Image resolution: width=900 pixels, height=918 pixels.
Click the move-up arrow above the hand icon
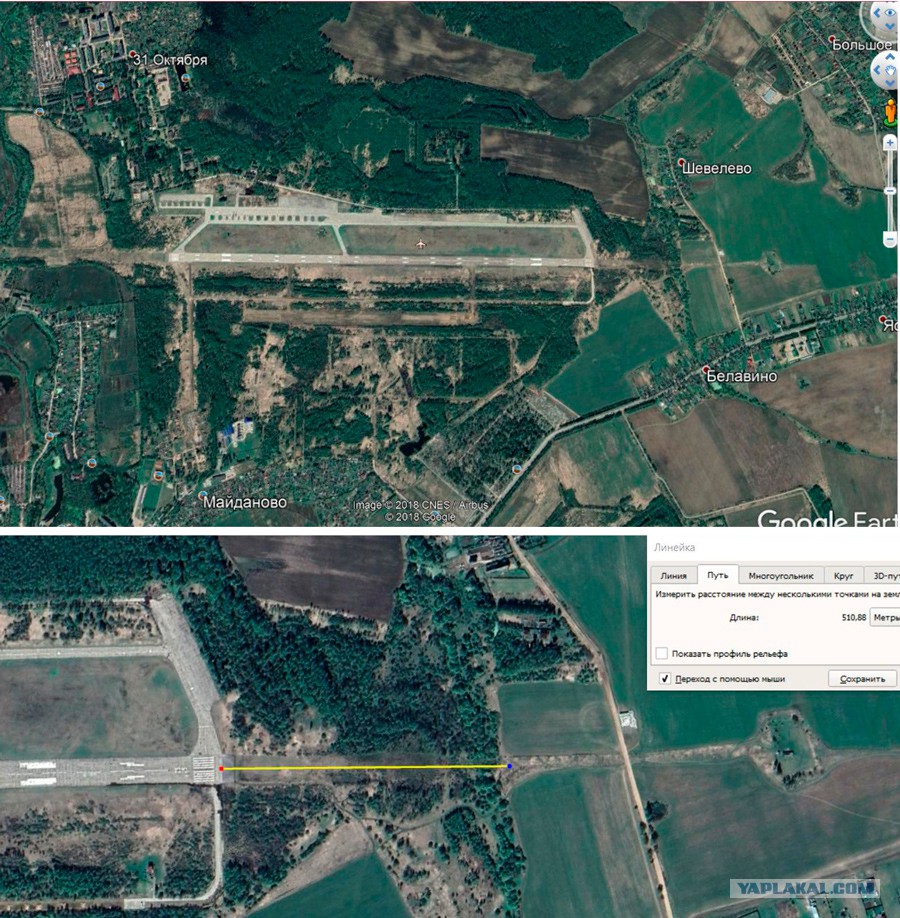(890, 56)
